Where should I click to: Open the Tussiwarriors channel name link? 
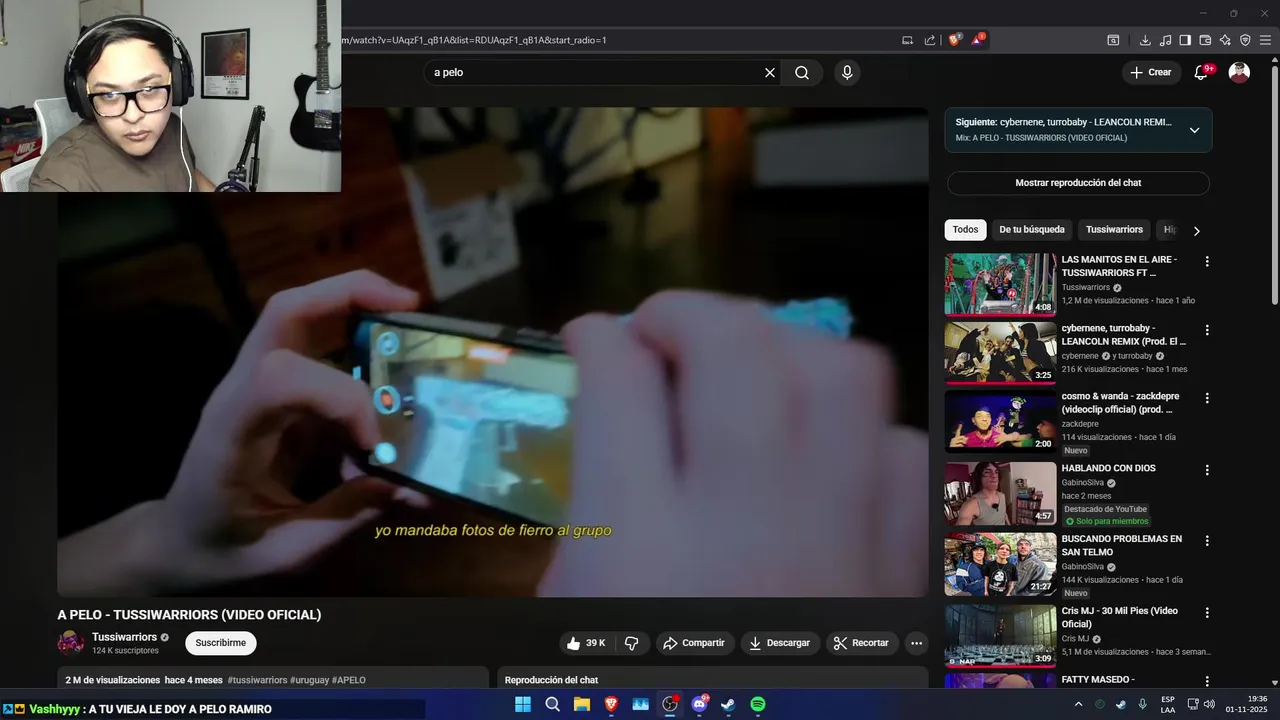pos(124,637)
